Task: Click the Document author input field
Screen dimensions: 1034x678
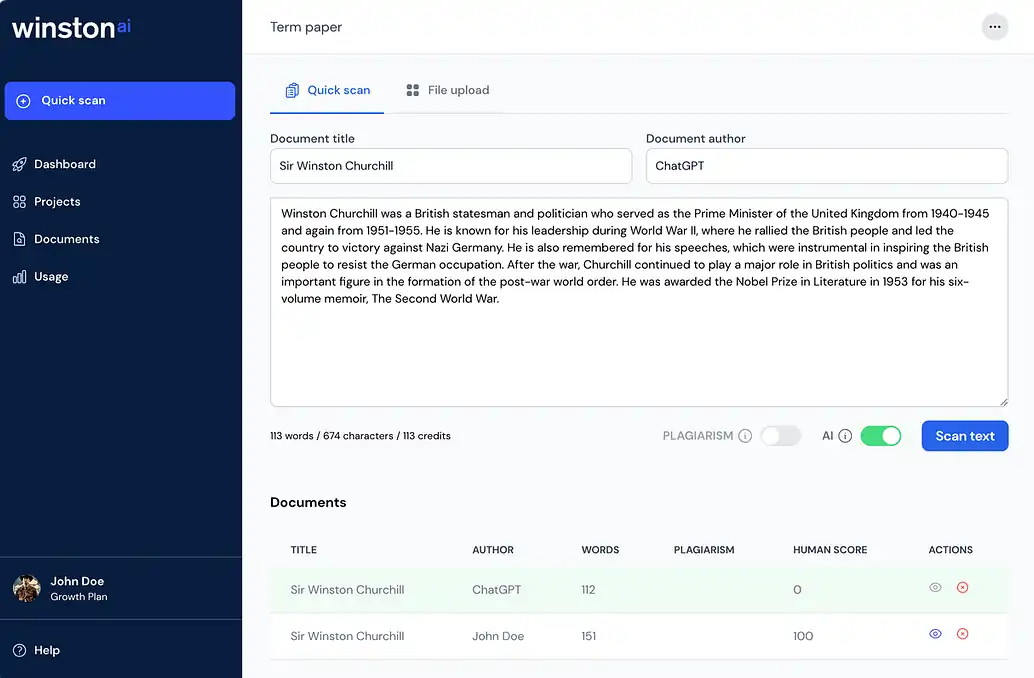Action: pyautogui.click(x=827, y=166)
